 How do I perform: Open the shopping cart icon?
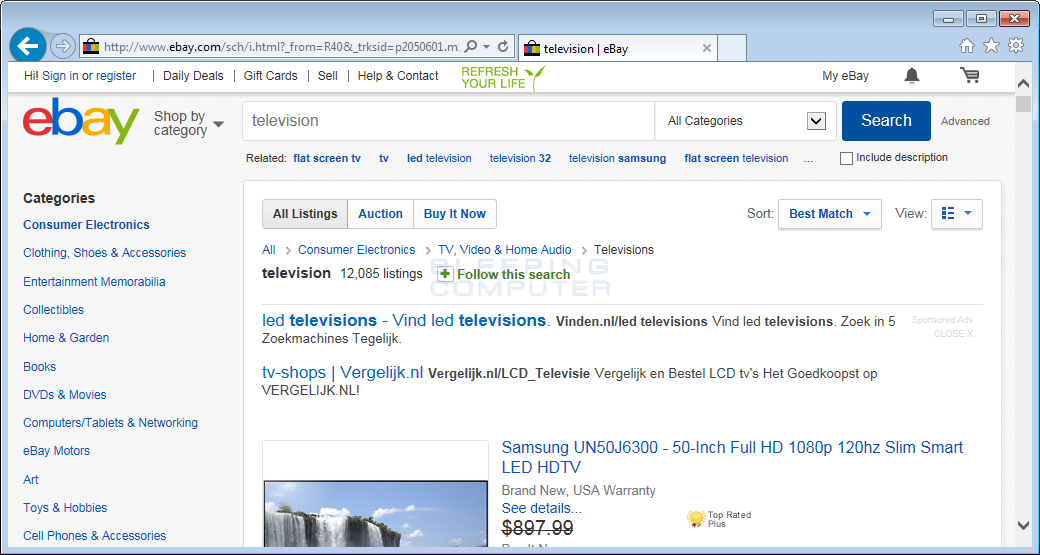pyautogui.click(x=970, y=76)
